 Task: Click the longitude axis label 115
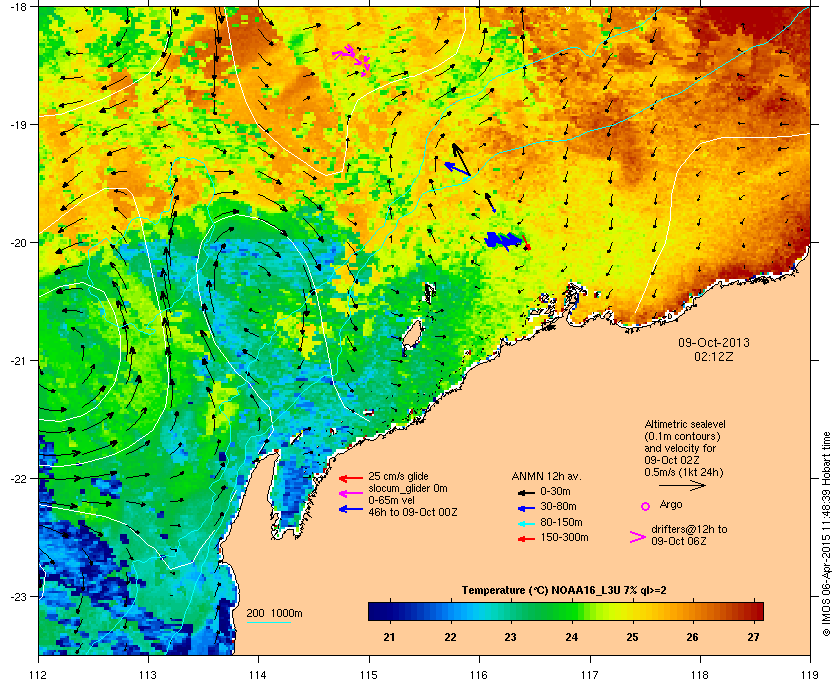coord(369,675)
